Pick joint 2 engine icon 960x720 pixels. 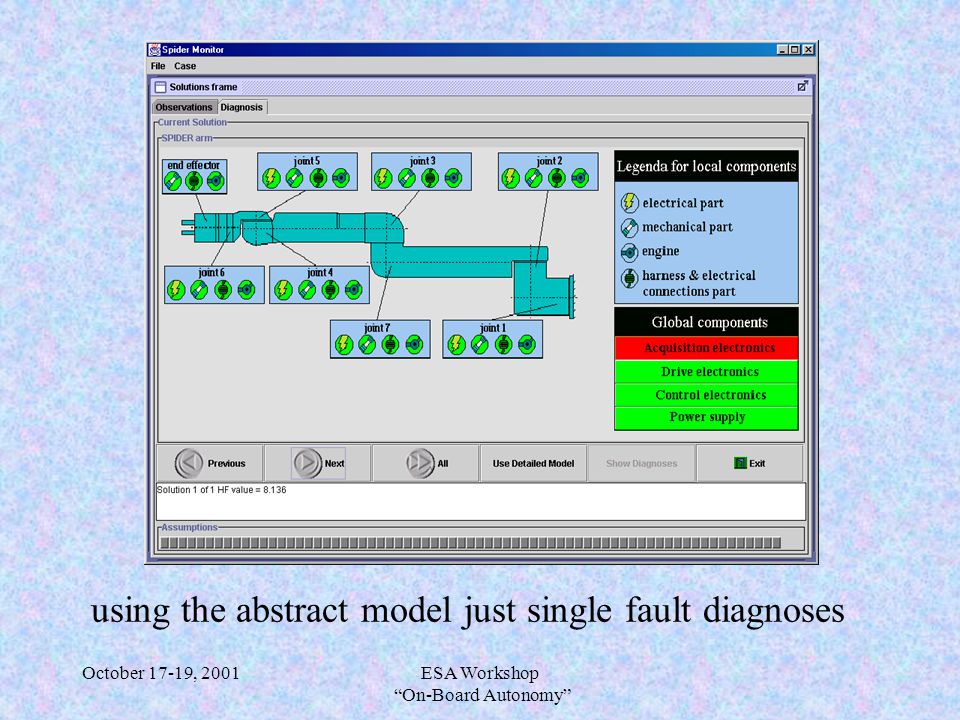(x=580, y=178)
